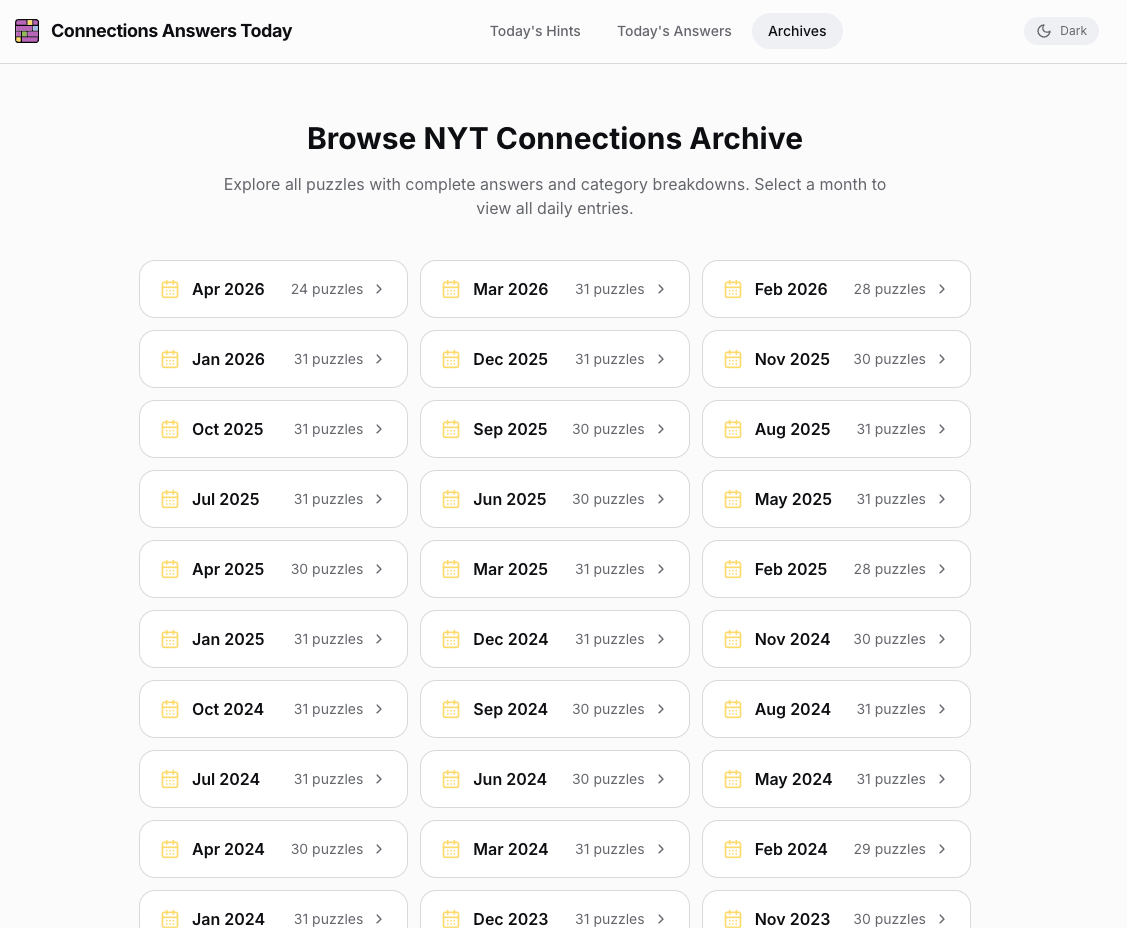
Task: Click the calendar icon on Dec 2024 card
Action: [x=451, y=639]
